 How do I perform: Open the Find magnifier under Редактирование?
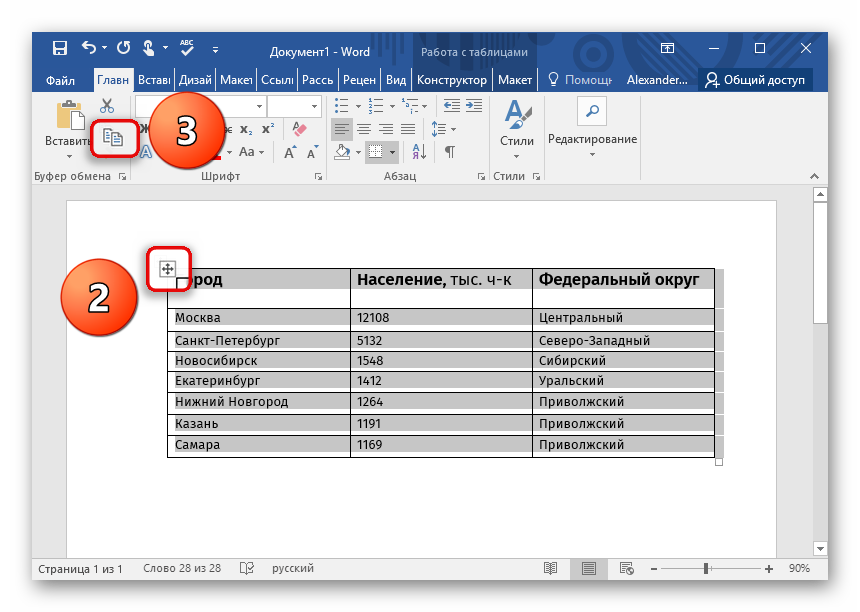click(x=592, y=111)
